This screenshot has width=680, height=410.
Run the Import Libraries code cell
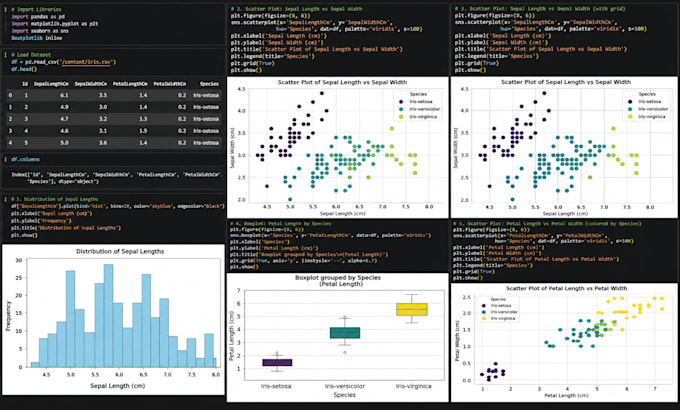click(x=5, y=10)
